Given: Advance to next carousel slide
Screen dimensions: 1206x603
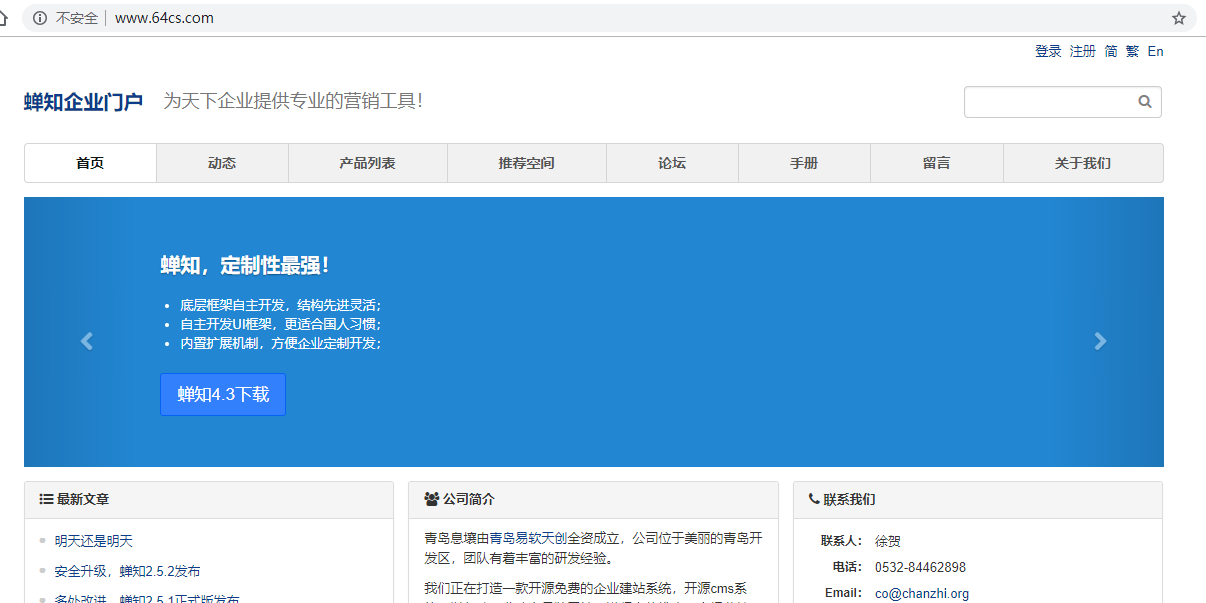Looking at the screenshot, I should tap(1100, 341).
